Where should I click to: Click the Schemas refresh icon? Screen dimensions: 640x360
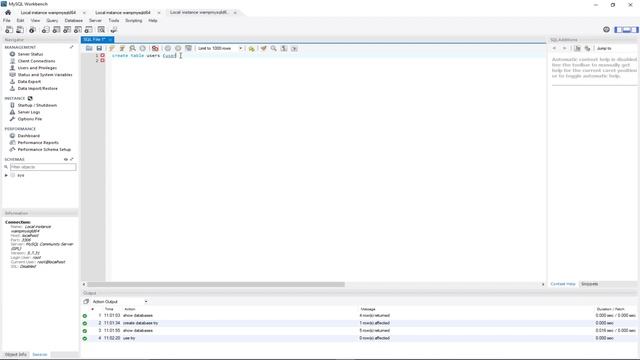coord(66,159)
